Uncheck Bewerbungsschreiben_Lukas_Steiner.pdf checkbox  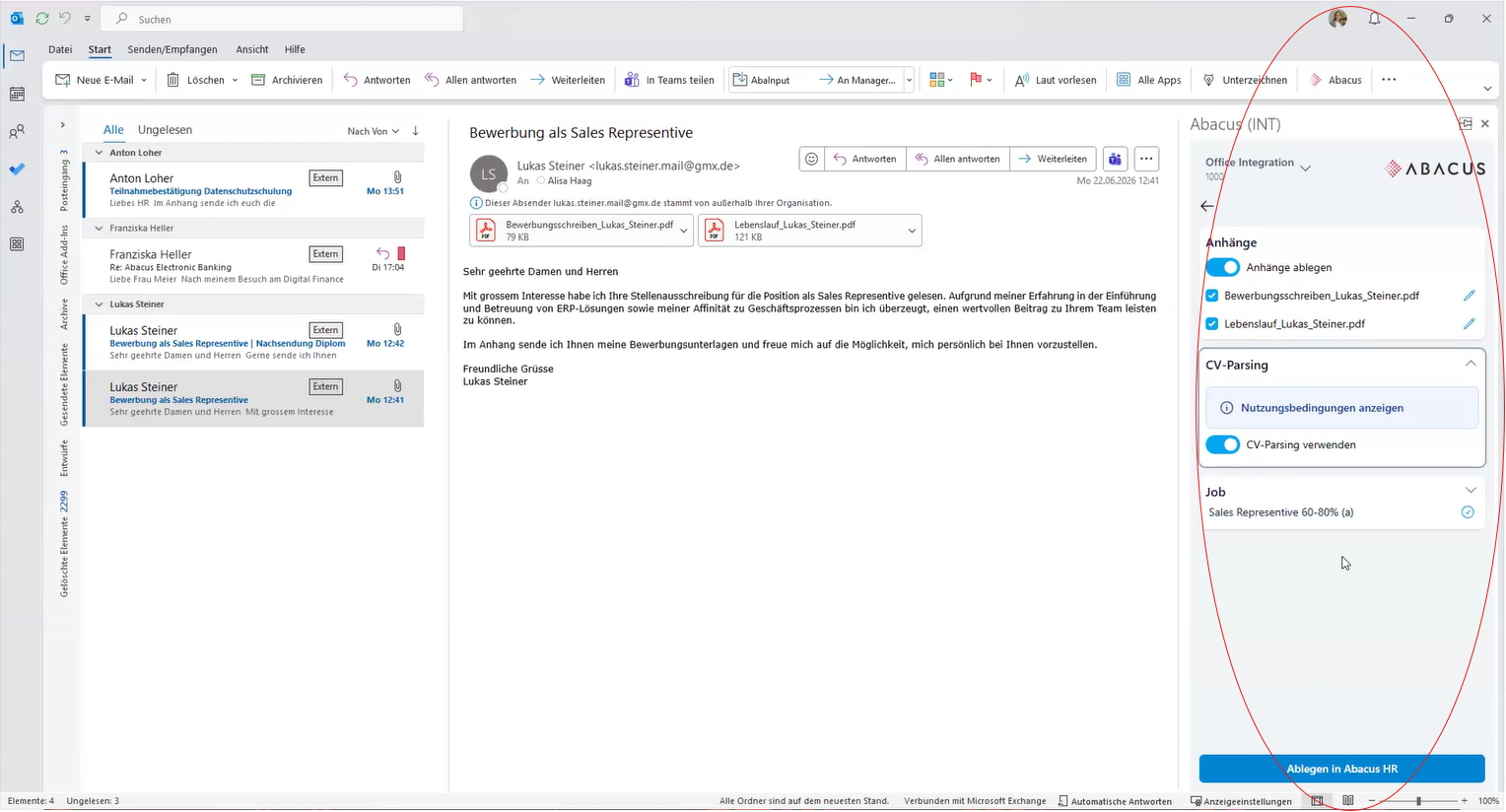tap(1212, 296)
